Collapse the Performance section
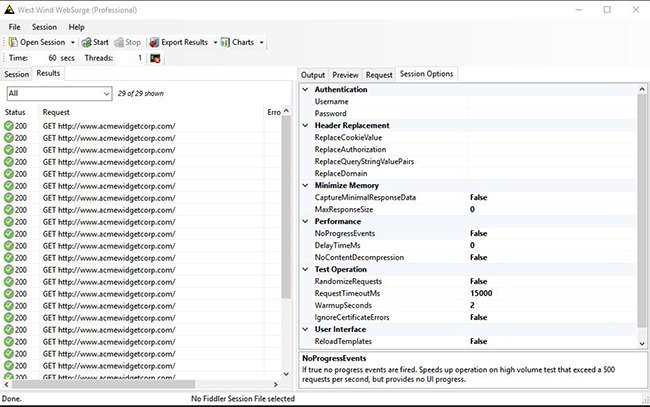 306,221
